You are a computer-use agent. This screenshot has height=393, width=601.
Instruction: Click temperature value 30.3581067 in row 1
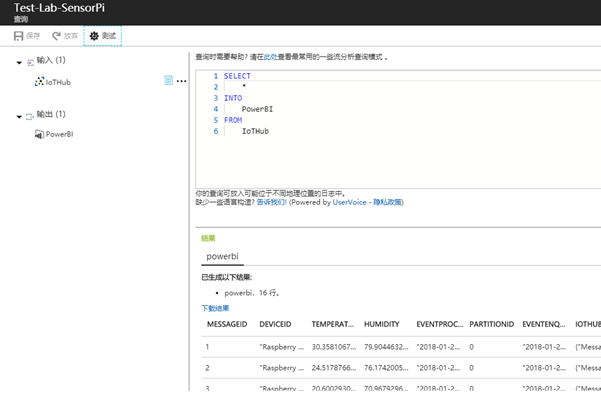(x=334, y=347)
